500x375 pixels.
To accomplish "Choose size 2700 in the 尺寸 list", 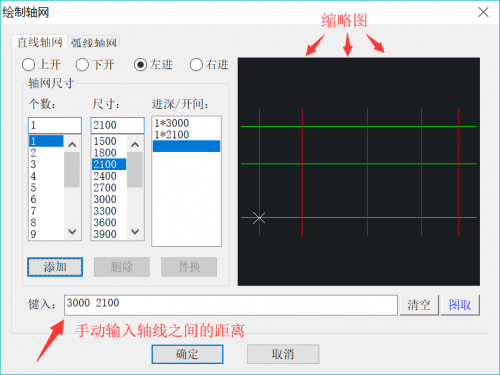I will (109, 188).
